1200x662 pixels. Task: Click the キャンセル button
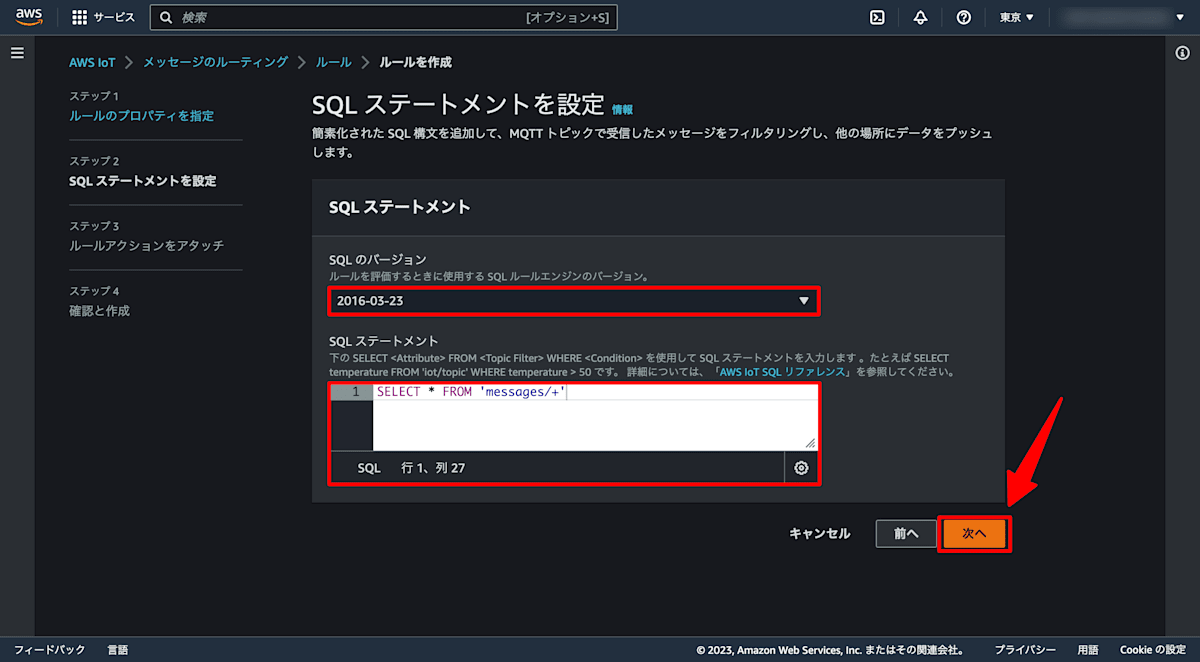pyautogui.click(x=820, y=534)
